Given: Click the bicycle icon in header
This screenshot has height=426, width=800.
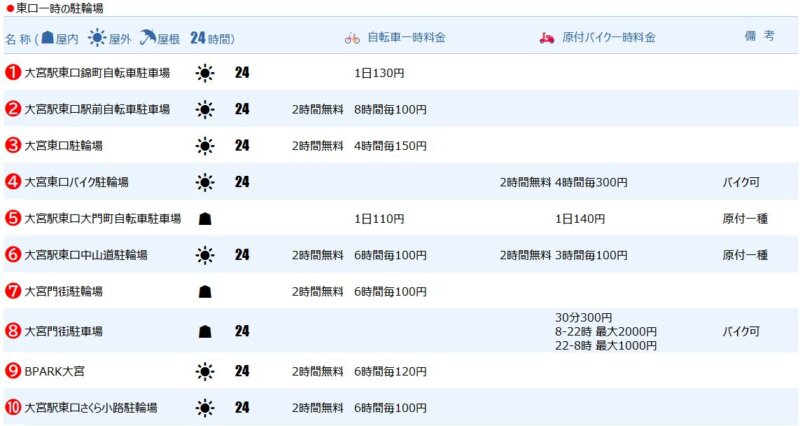Looking at the screenshot, I should [352, 38].
